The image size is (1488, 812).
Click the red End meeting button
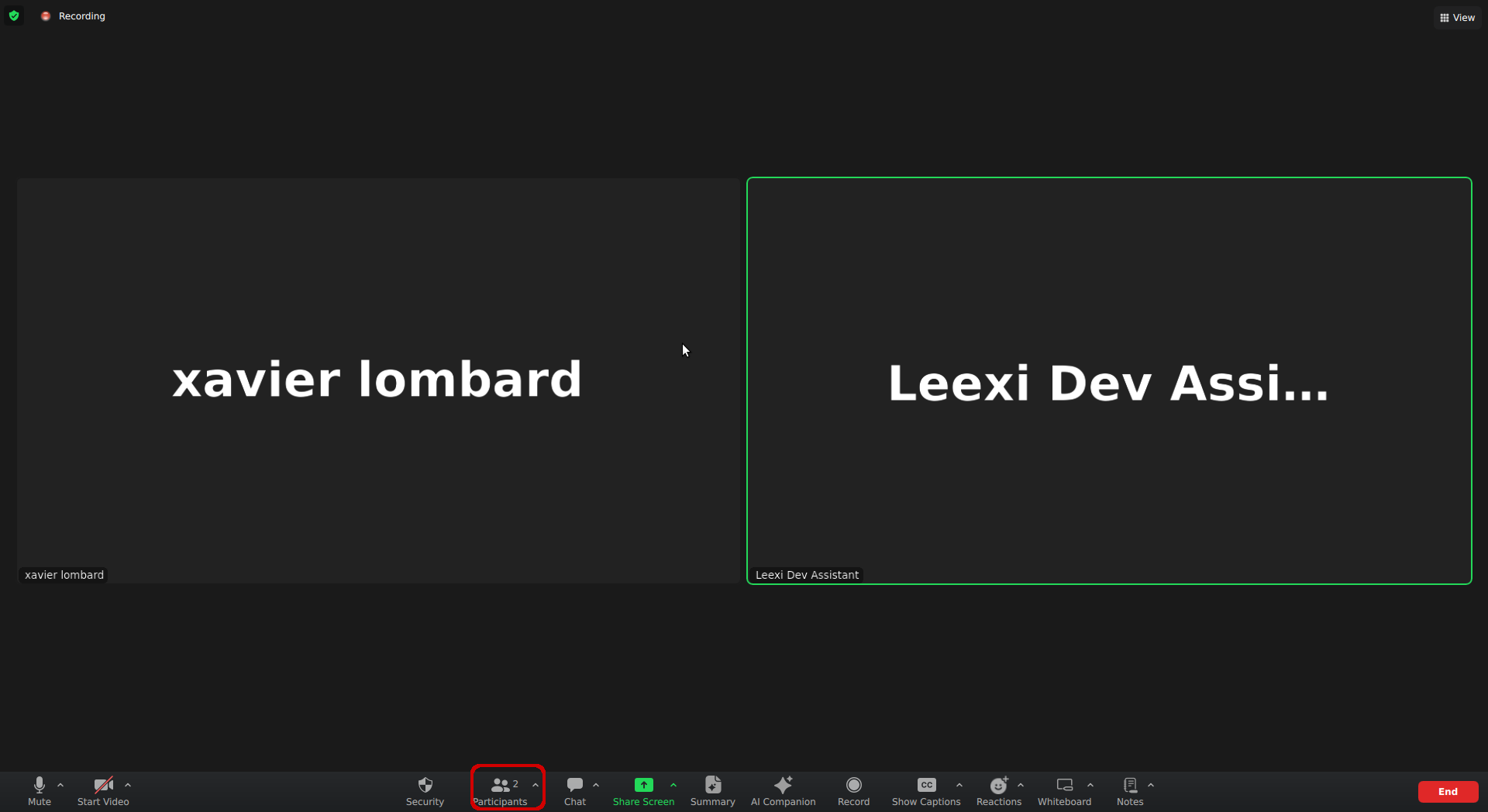[1448, 791]
